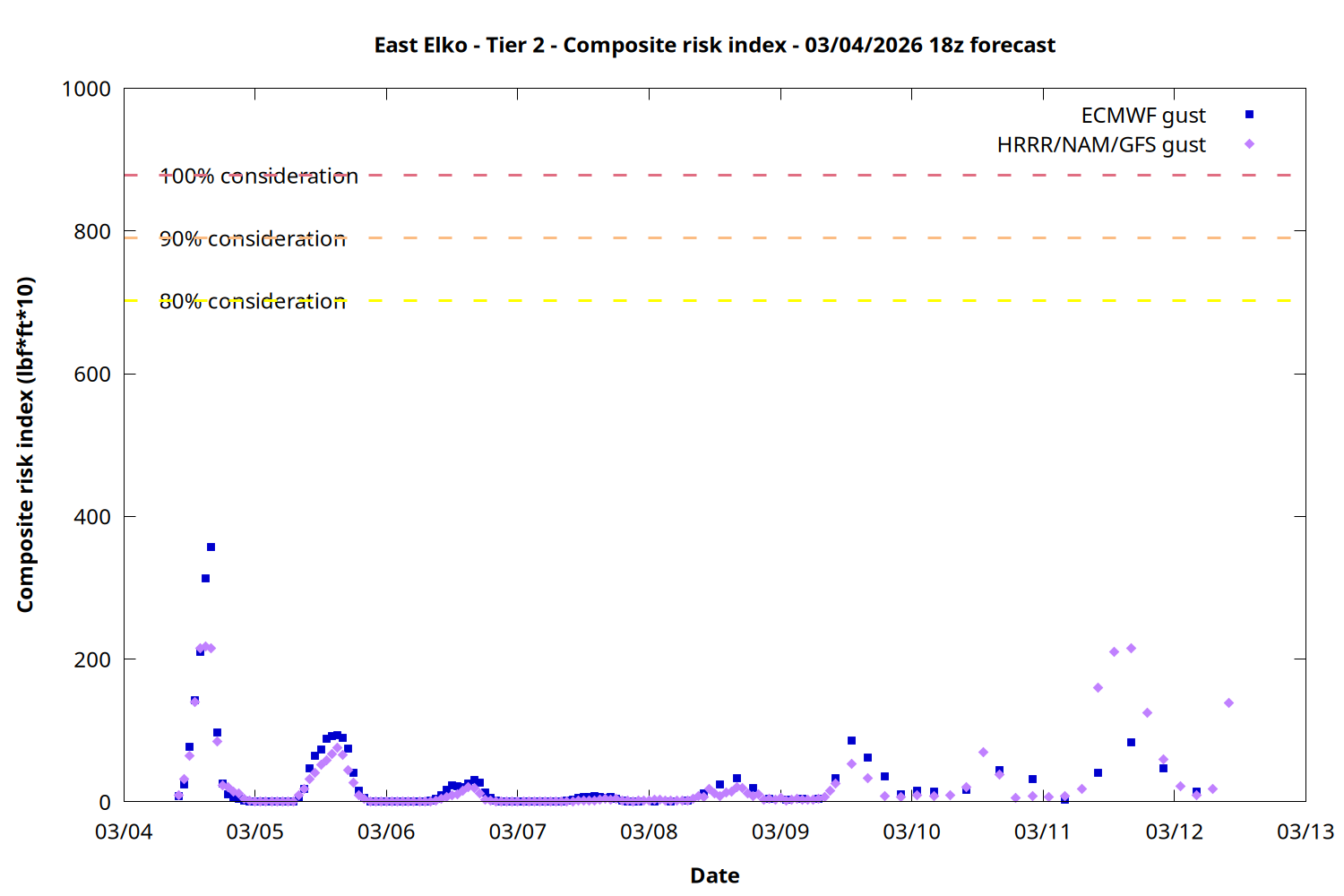Click the 03/10 date tick label
The image size is (1344, 896).
click(911, 831)
